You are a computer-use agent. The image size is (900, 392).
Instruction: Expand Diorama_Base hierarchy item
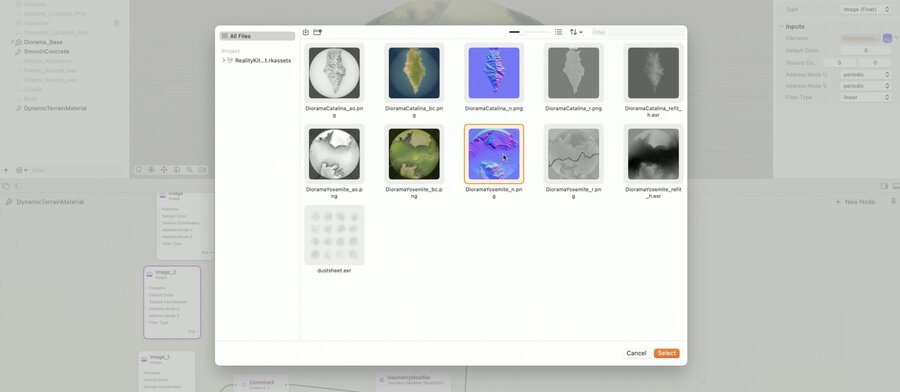click(x=13, y=42)
